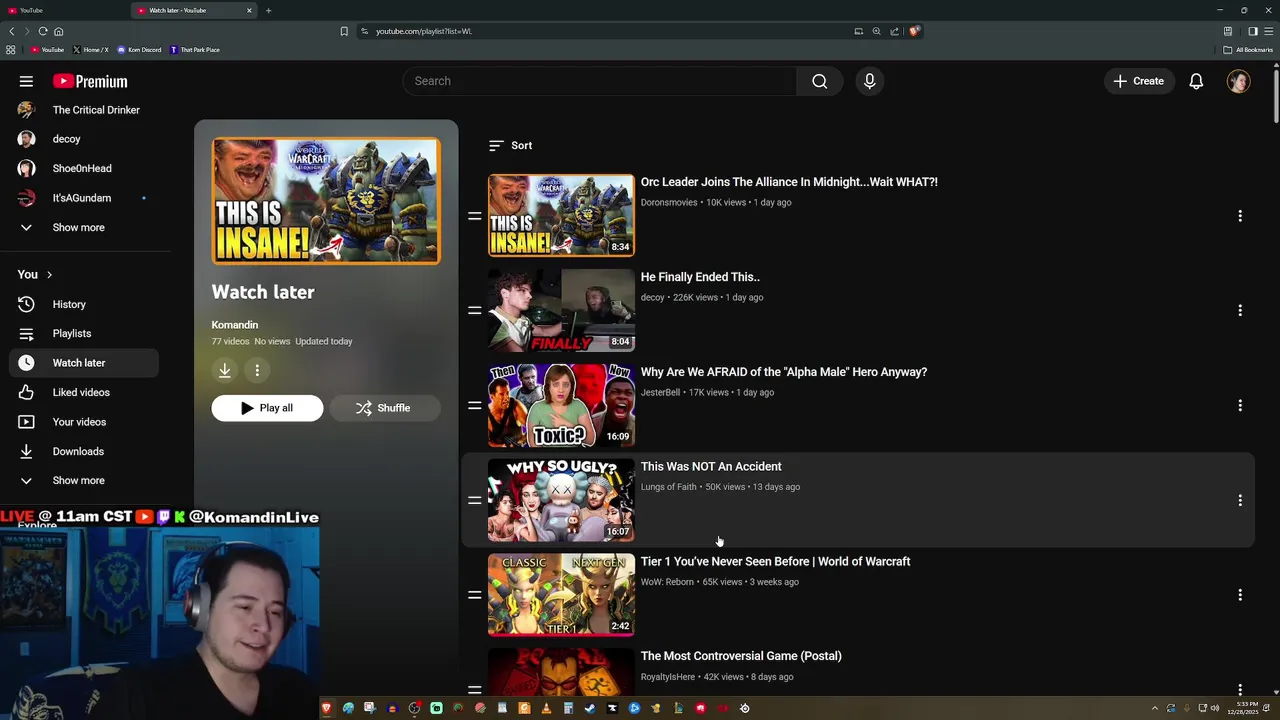The image size is (1280, 720).
Task: Open Steam from the taskbar
Action: pos(590,708)
